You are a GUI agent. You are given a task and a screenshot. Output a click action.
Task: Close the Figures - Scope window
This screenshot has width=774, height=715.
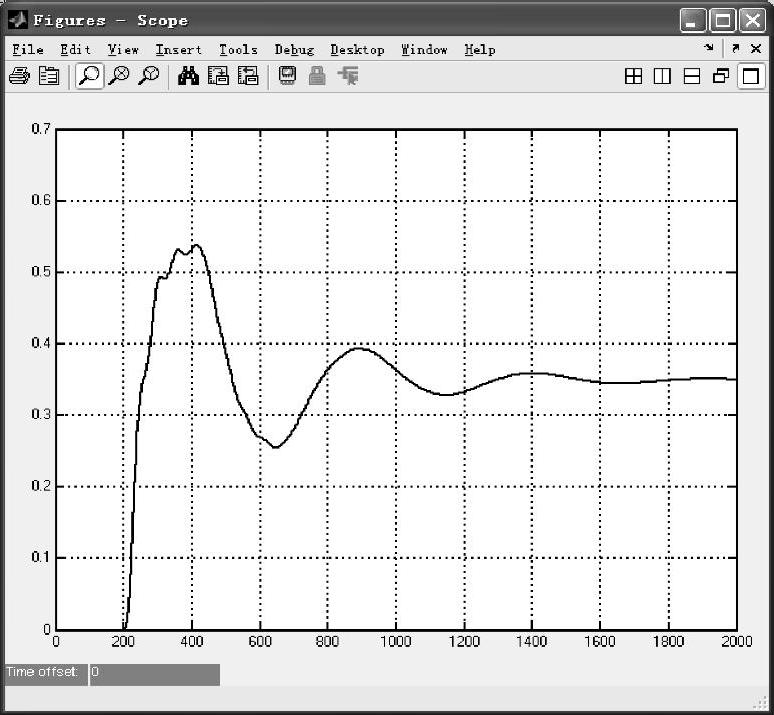point(752,21)
